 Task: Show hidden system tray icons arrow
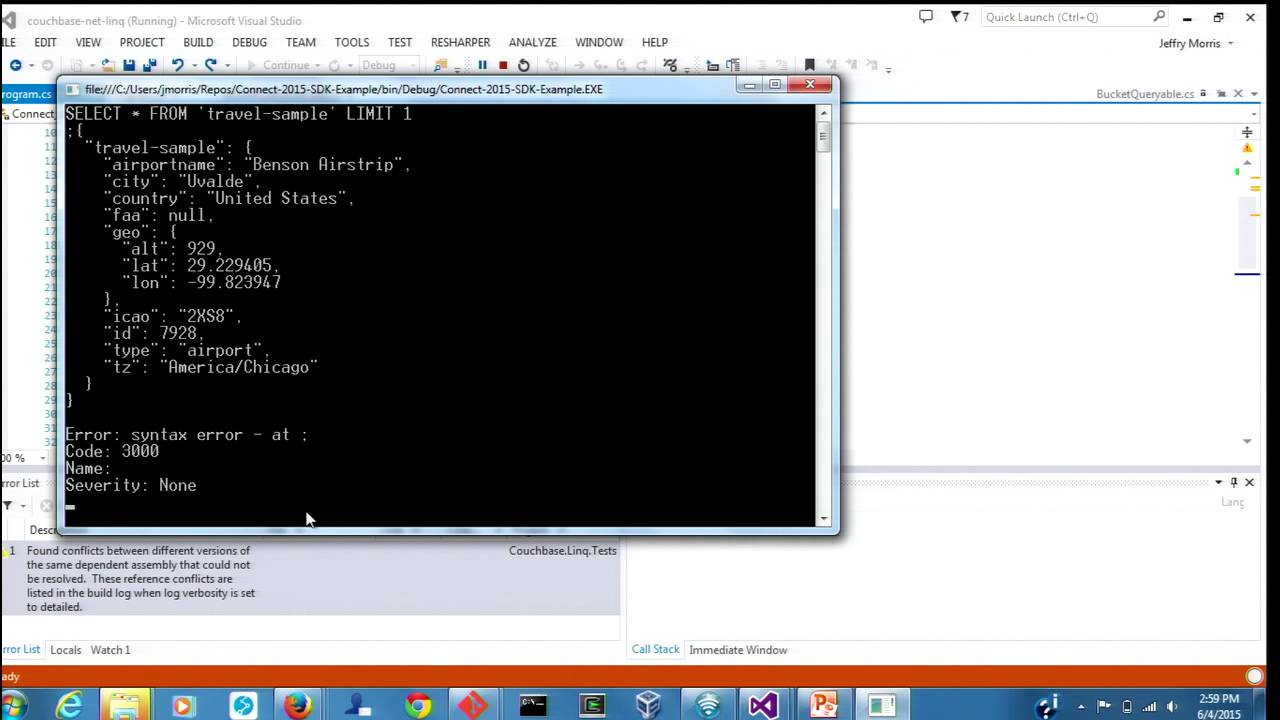(1081, 707)
